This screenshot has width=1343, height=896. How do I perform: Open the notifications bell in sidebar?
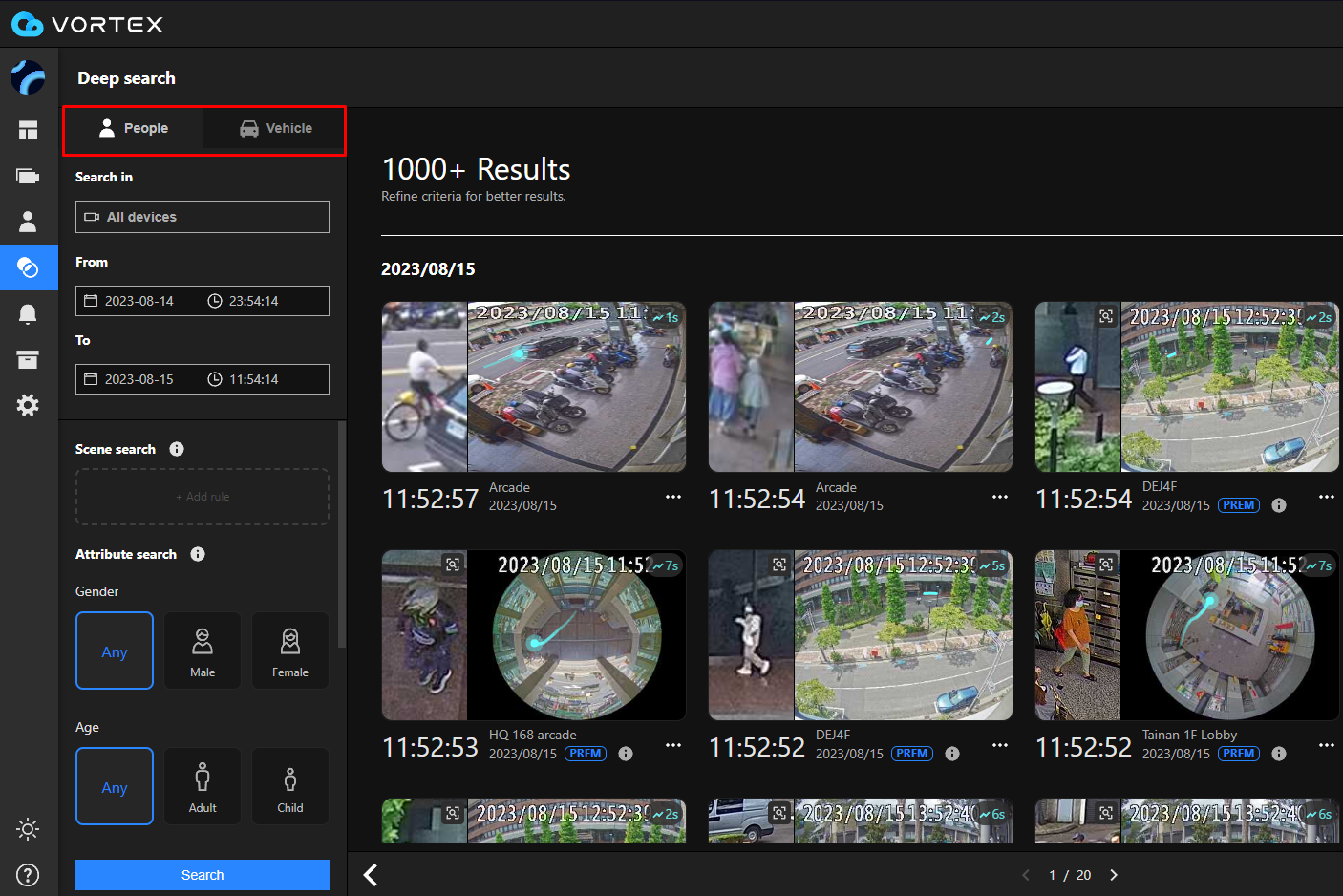tap(28, 314)
